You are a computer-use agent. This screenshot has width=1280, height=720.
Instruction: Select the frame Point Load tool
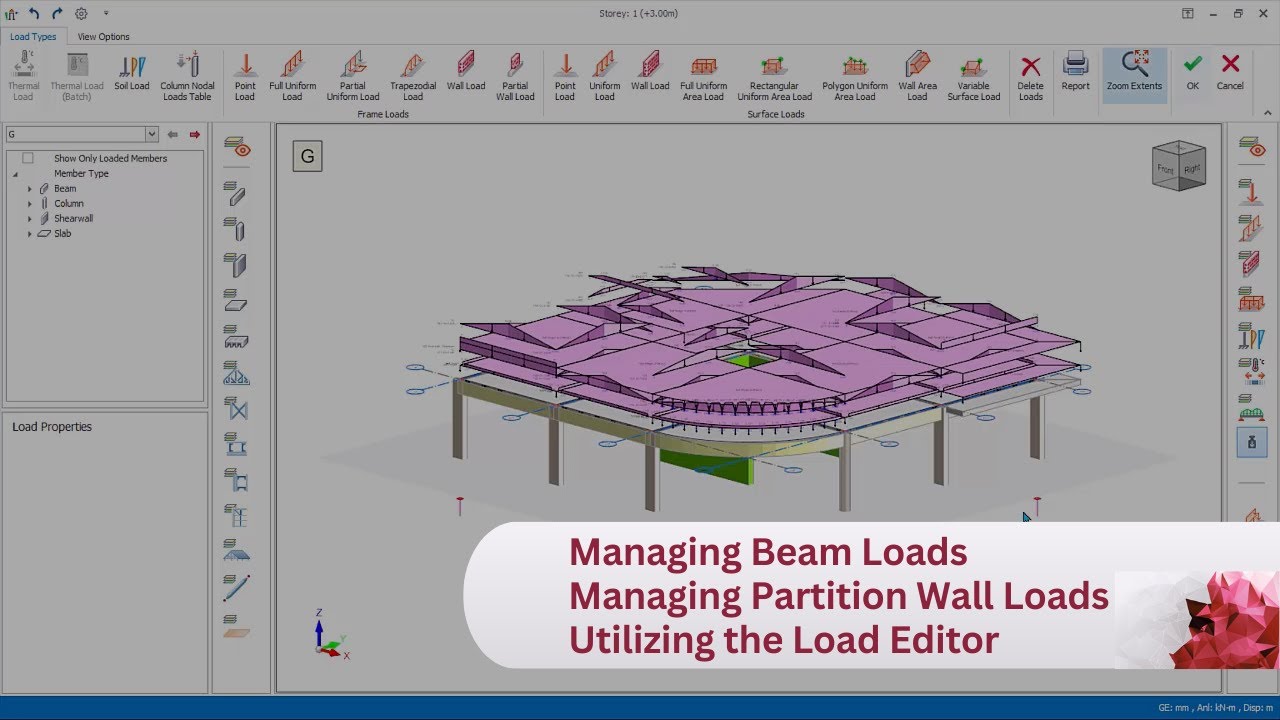[x=245, y=77]
